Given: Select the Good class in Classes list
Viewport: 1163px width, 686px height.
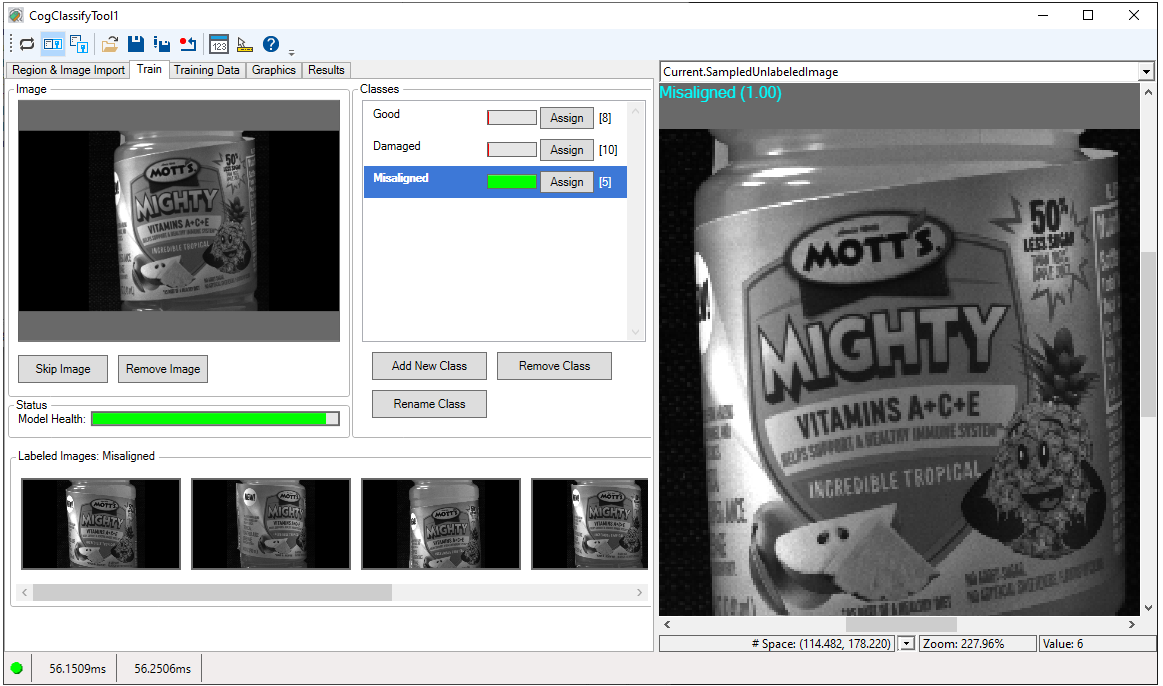Looking at the screenshot, I should point(387,114).
